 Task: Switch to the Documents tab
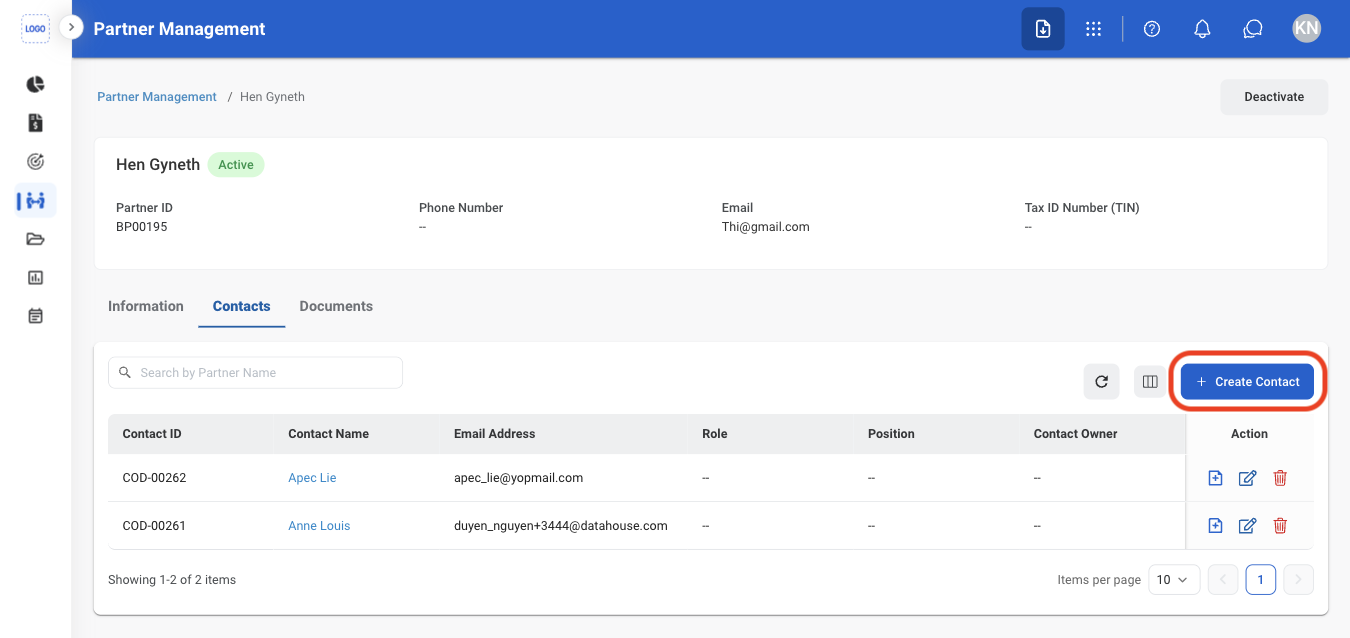(336, 306)
